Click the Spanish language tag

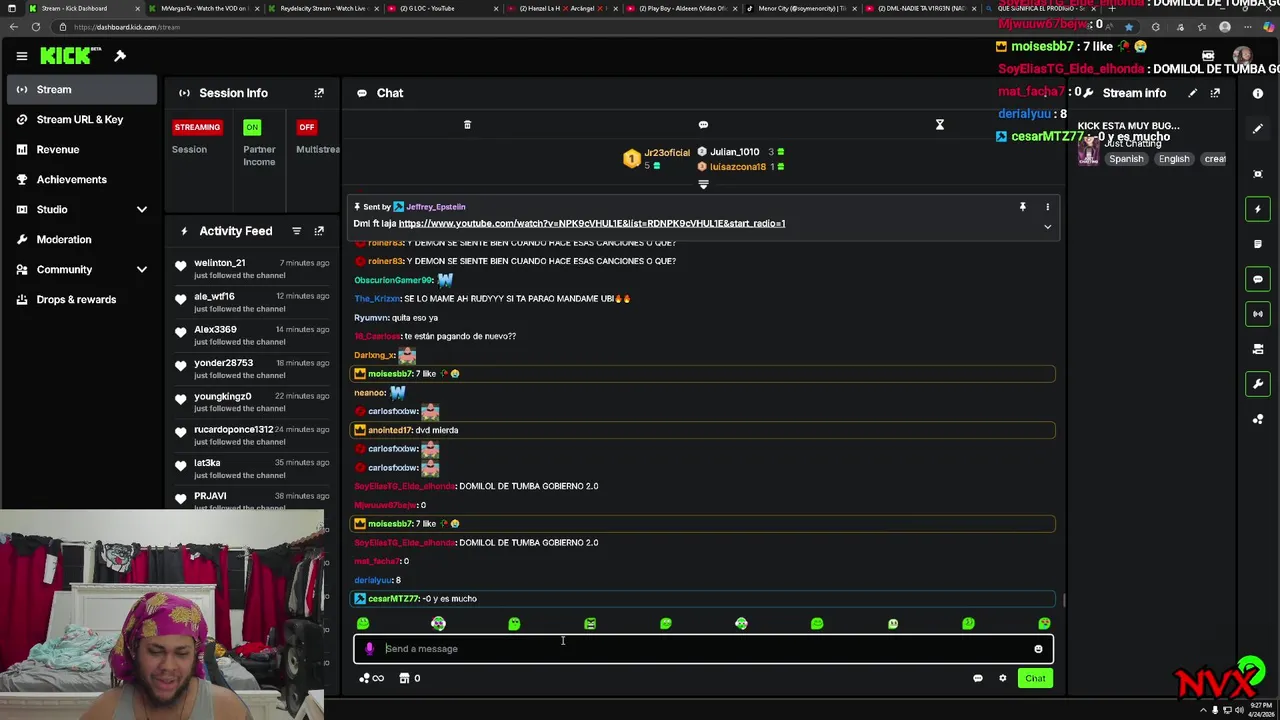tap(1126, 159)
